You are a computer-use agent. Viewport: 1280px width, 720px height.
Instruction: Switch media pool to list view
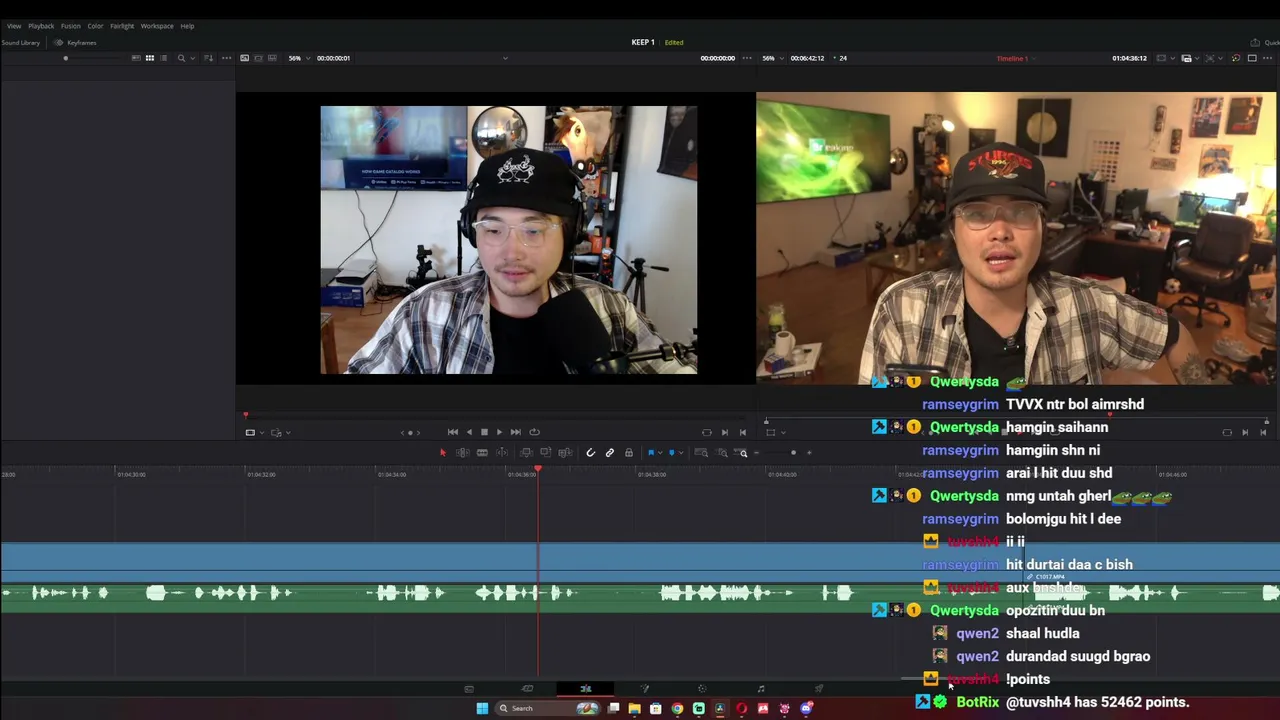[x=164, y=58]
